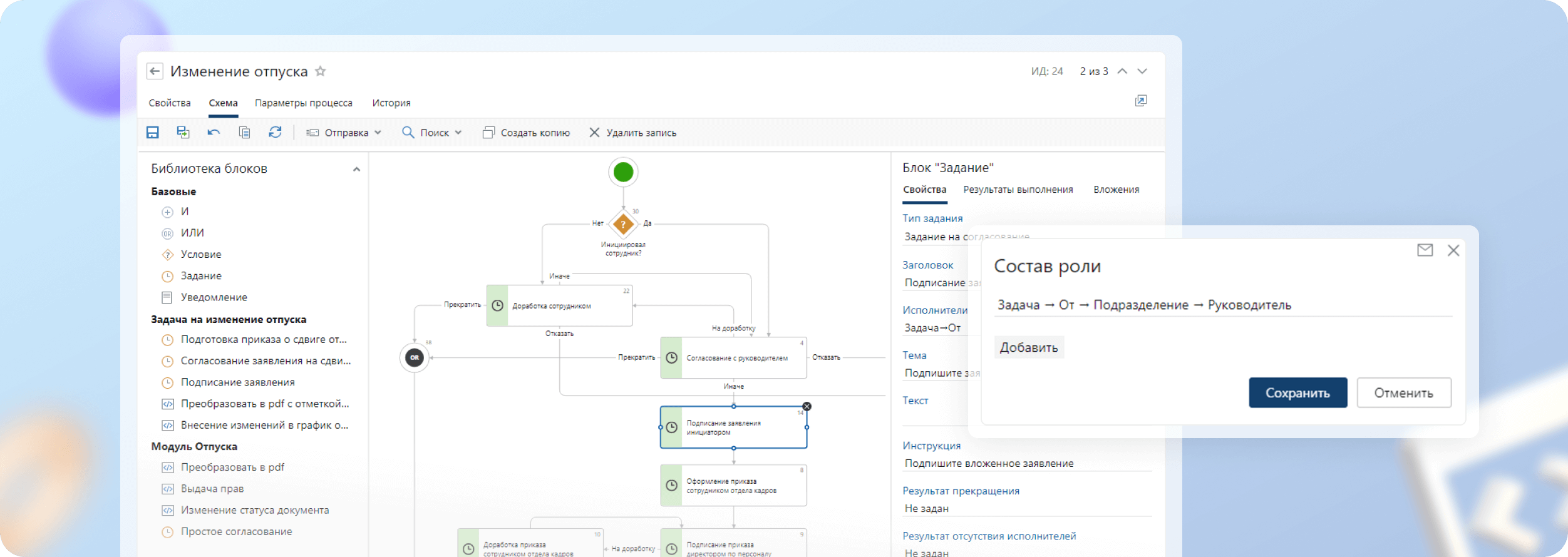Select Подписание приказа директором по персоналу block
Screen dimensions: 1568x557
coord(733,543)
